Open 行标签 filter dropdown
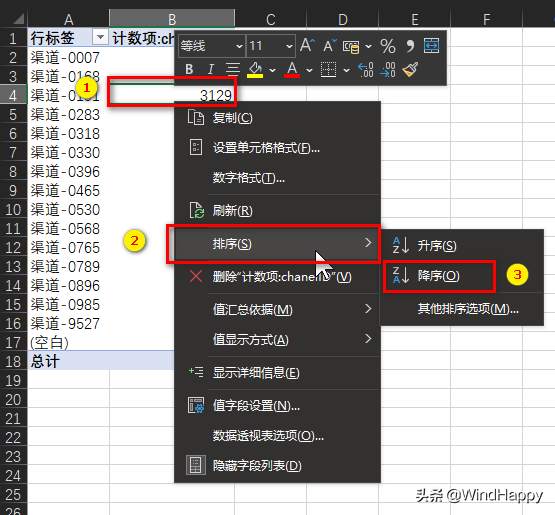 (100, 36)
